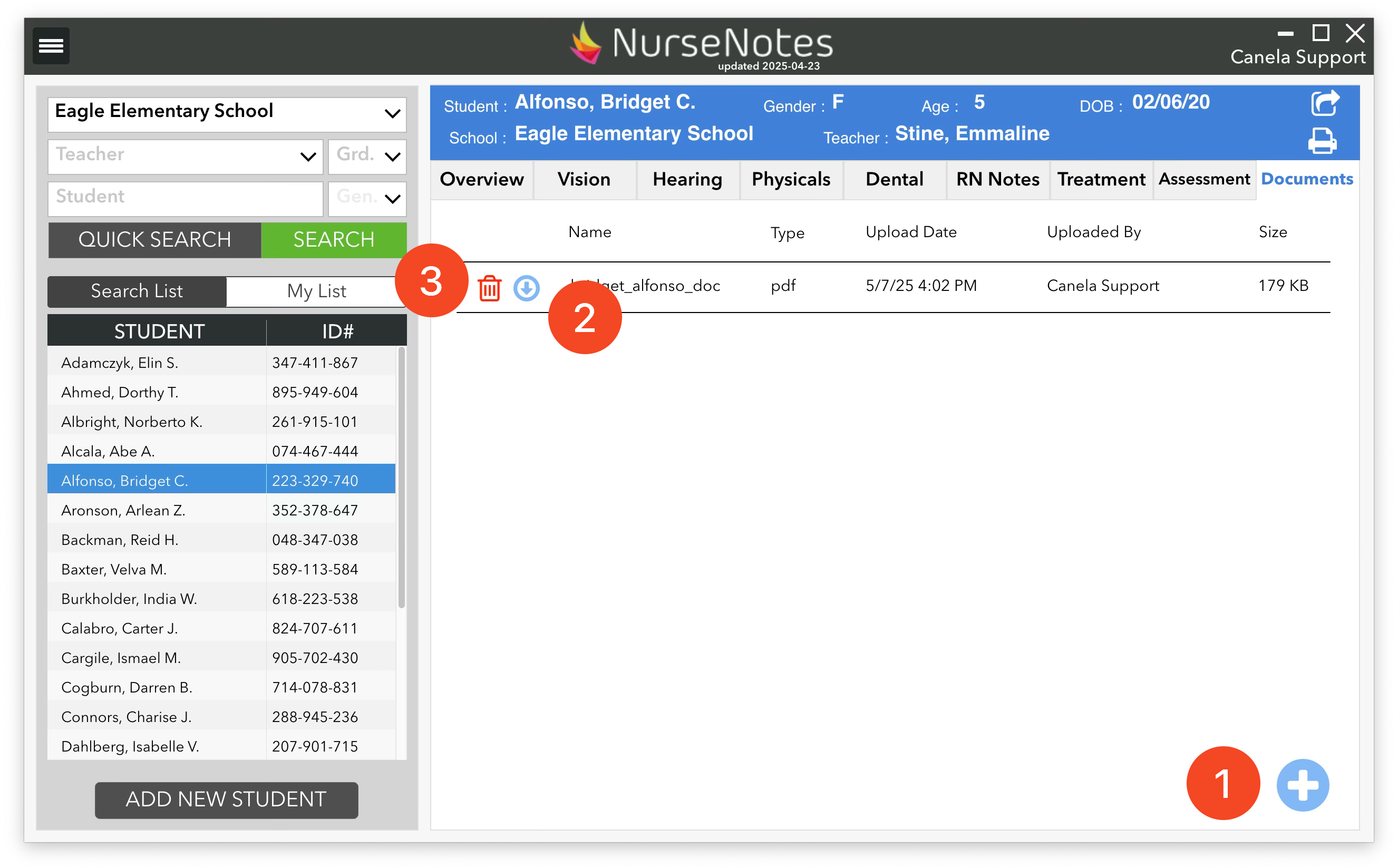Click the student list scrollbar
Image resolution: width=1398 pixels, height=868 pixels.
(401, 477)
